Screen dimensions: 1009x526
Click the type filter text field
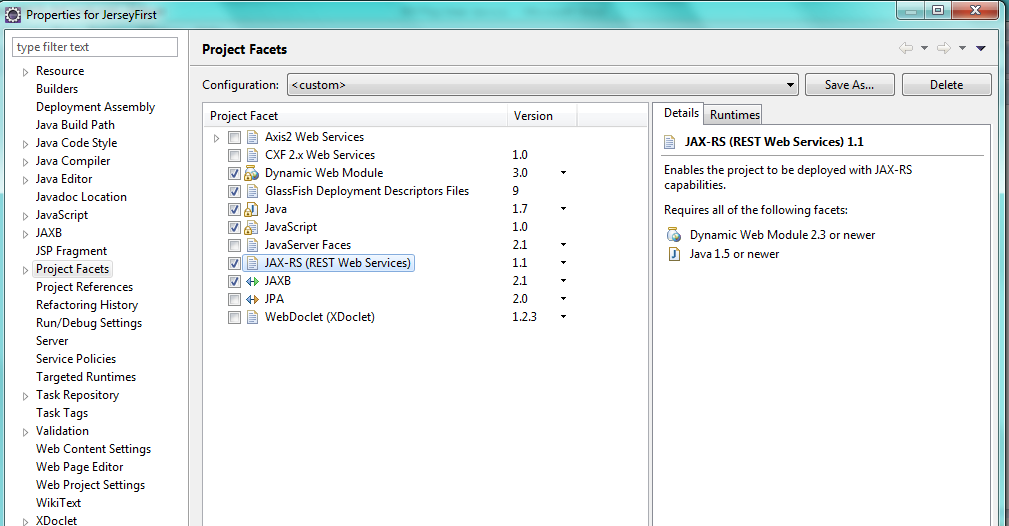pos(95,47)
